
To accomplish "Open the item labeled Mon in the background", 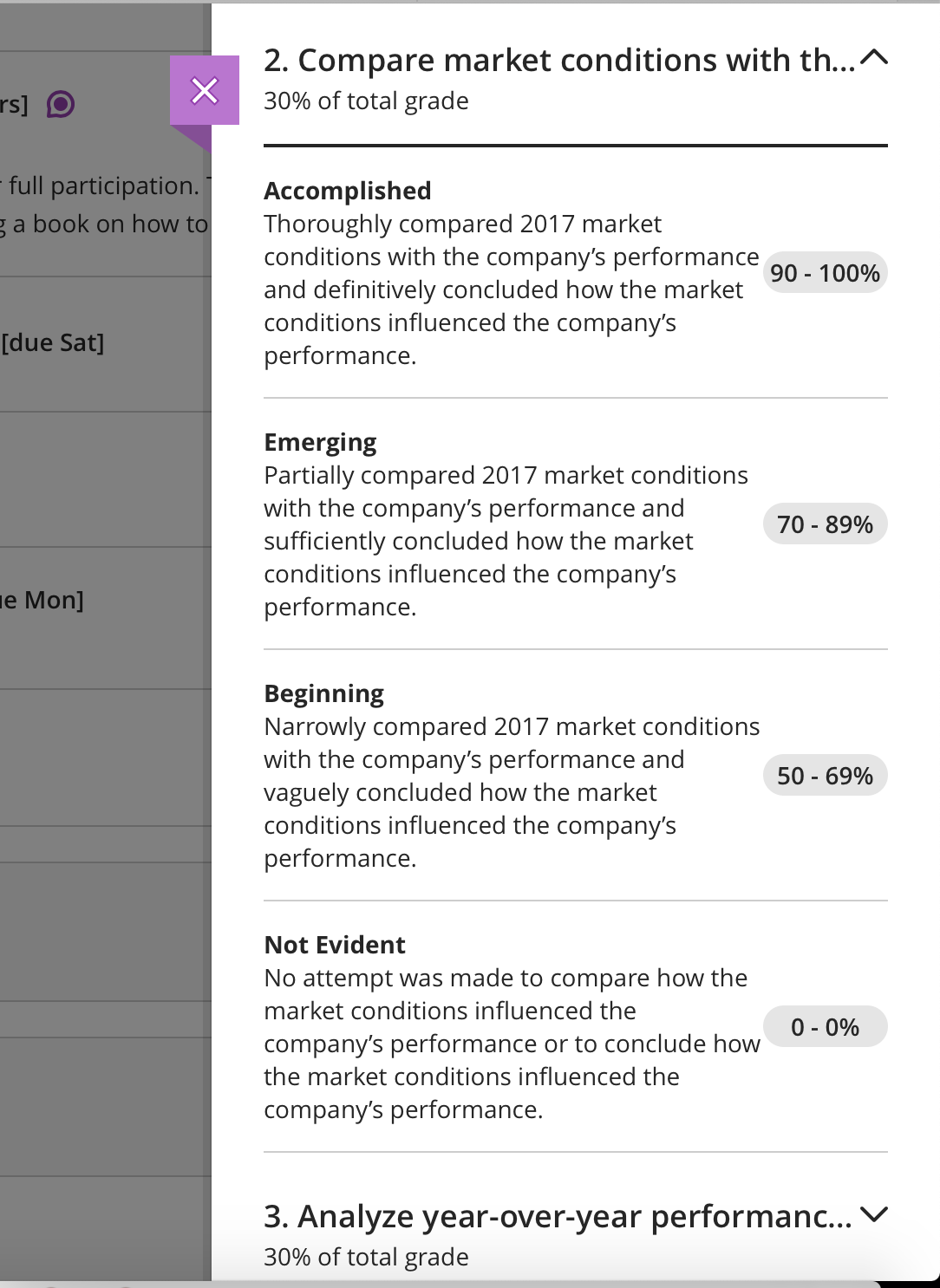I will pyautogui.click(x=42, y=600).
